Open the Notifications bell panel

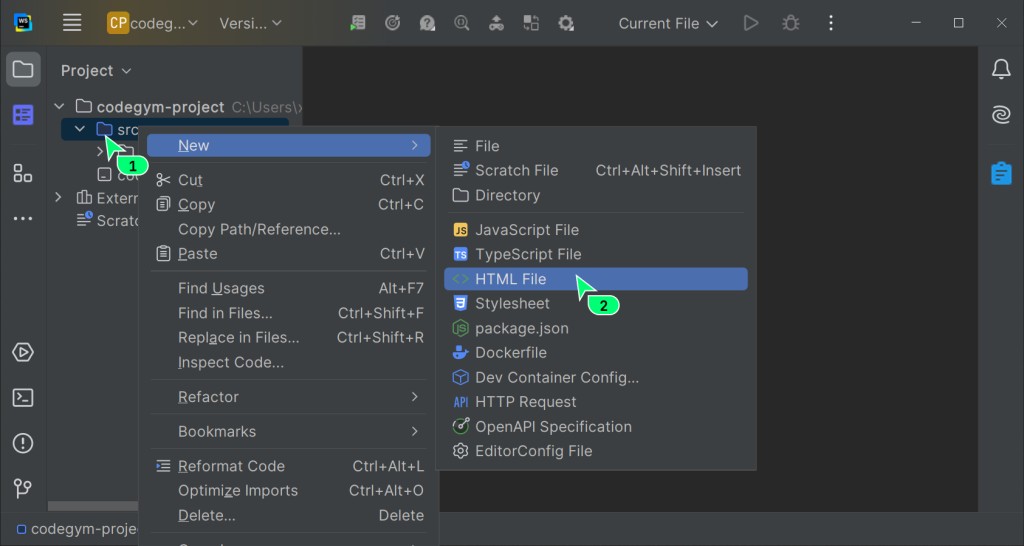click(1001, 69)
